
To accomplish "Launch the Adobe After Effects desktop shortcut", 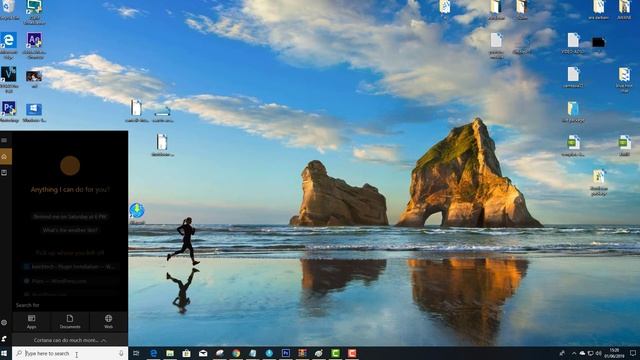I will (x=34, y=44).
